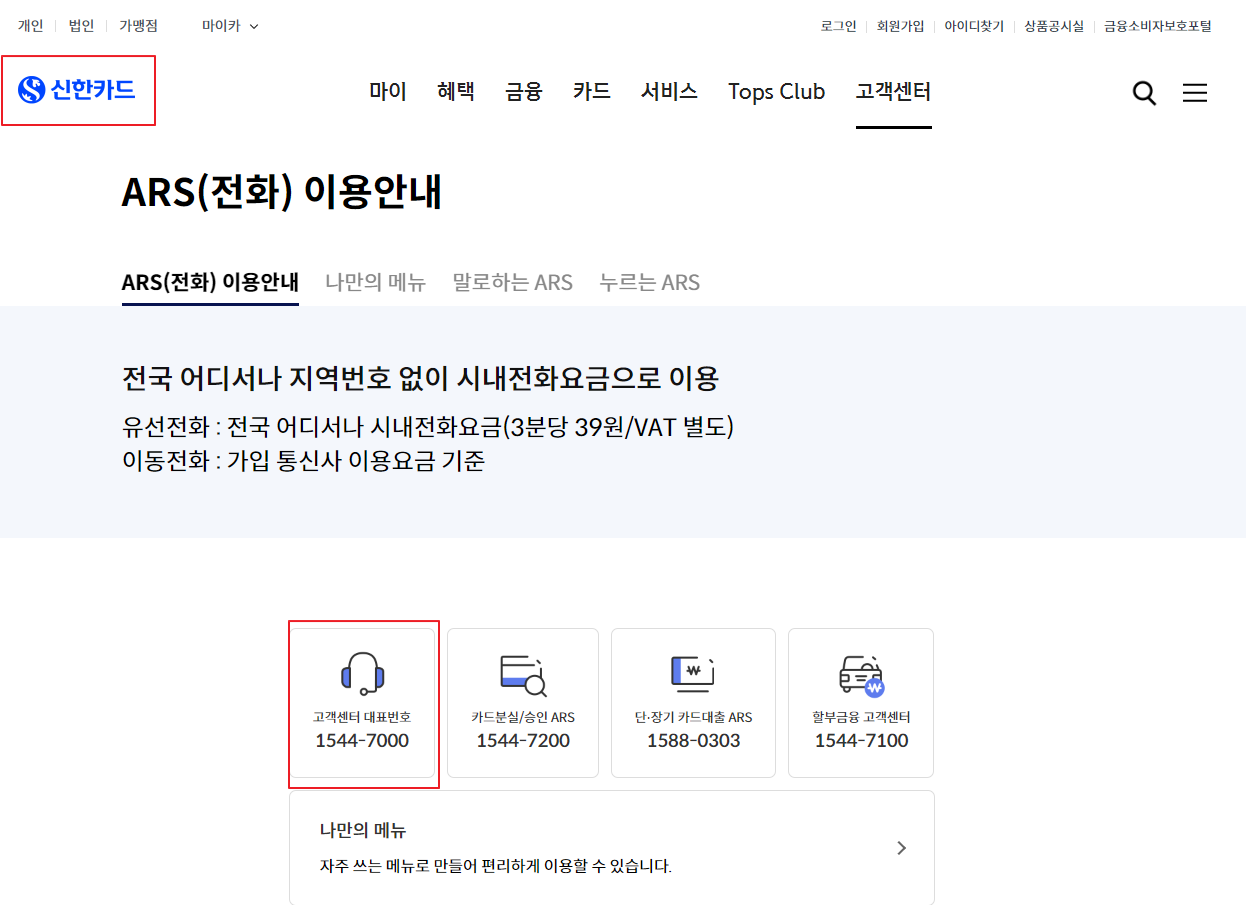This screenshot has height=905, width=1246.
Task: Open the 서비스 main menu
Action: 669,92
